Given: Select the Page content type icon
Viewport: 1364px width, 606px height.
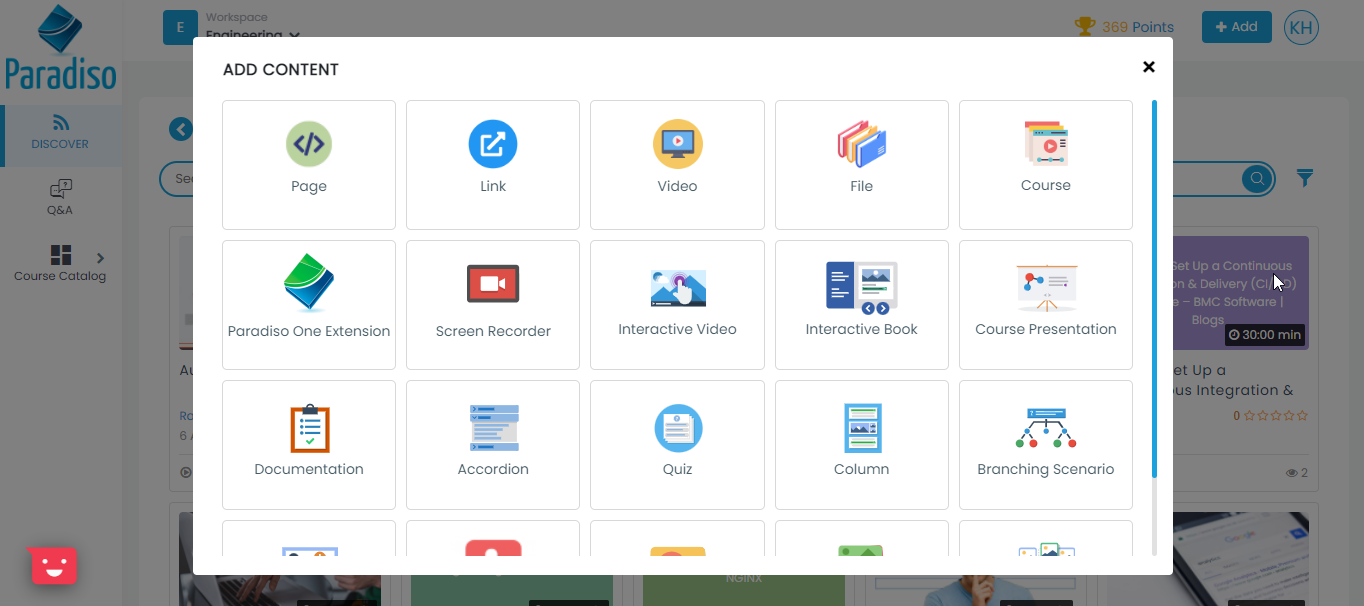Looking at the screenshot, I should click(308, 145).
